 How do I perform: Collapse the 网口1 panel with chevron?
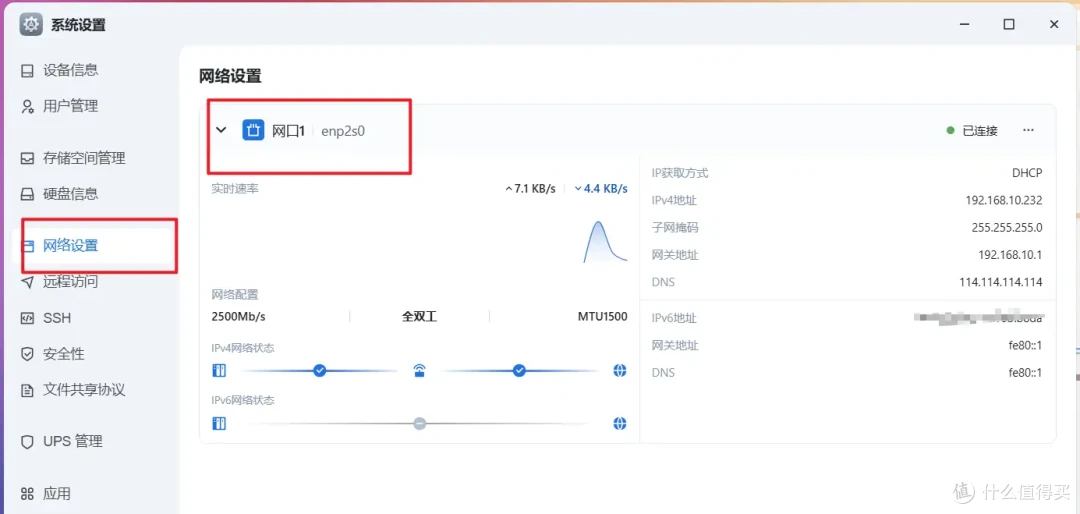[x=221, y=130]
